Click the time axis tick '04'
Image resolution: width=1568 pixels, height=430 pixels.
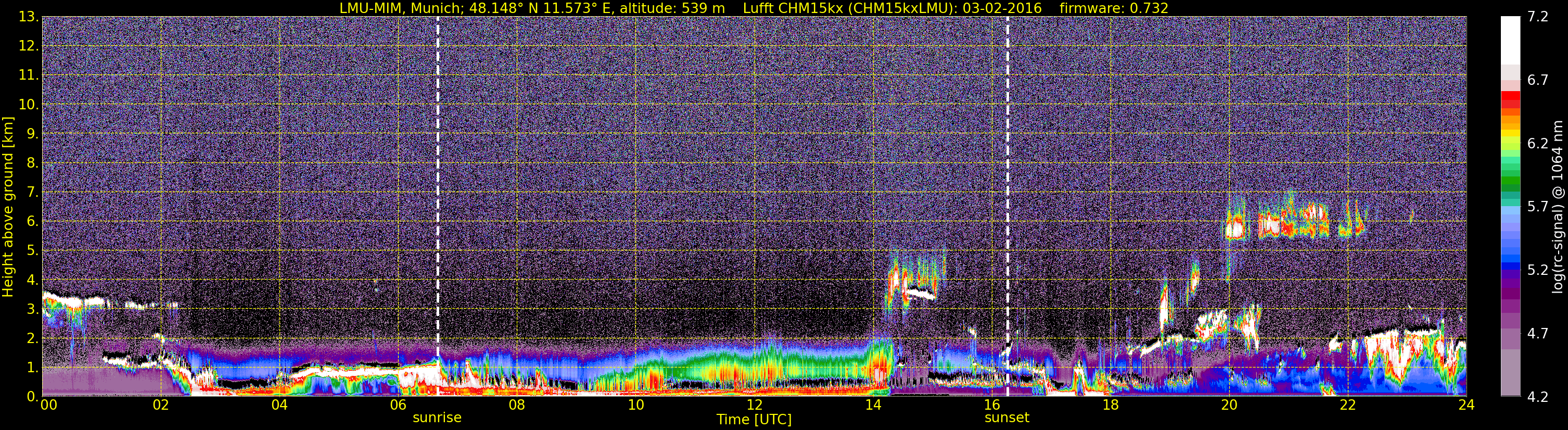(x=279, y=406)
